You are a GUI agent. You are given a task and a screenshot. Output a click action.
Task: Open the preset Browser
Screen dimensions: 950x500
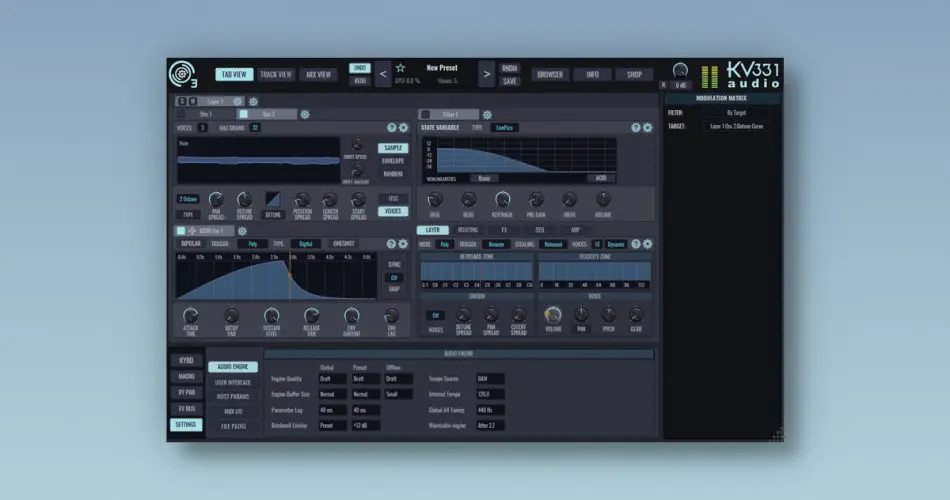(550, 75)
